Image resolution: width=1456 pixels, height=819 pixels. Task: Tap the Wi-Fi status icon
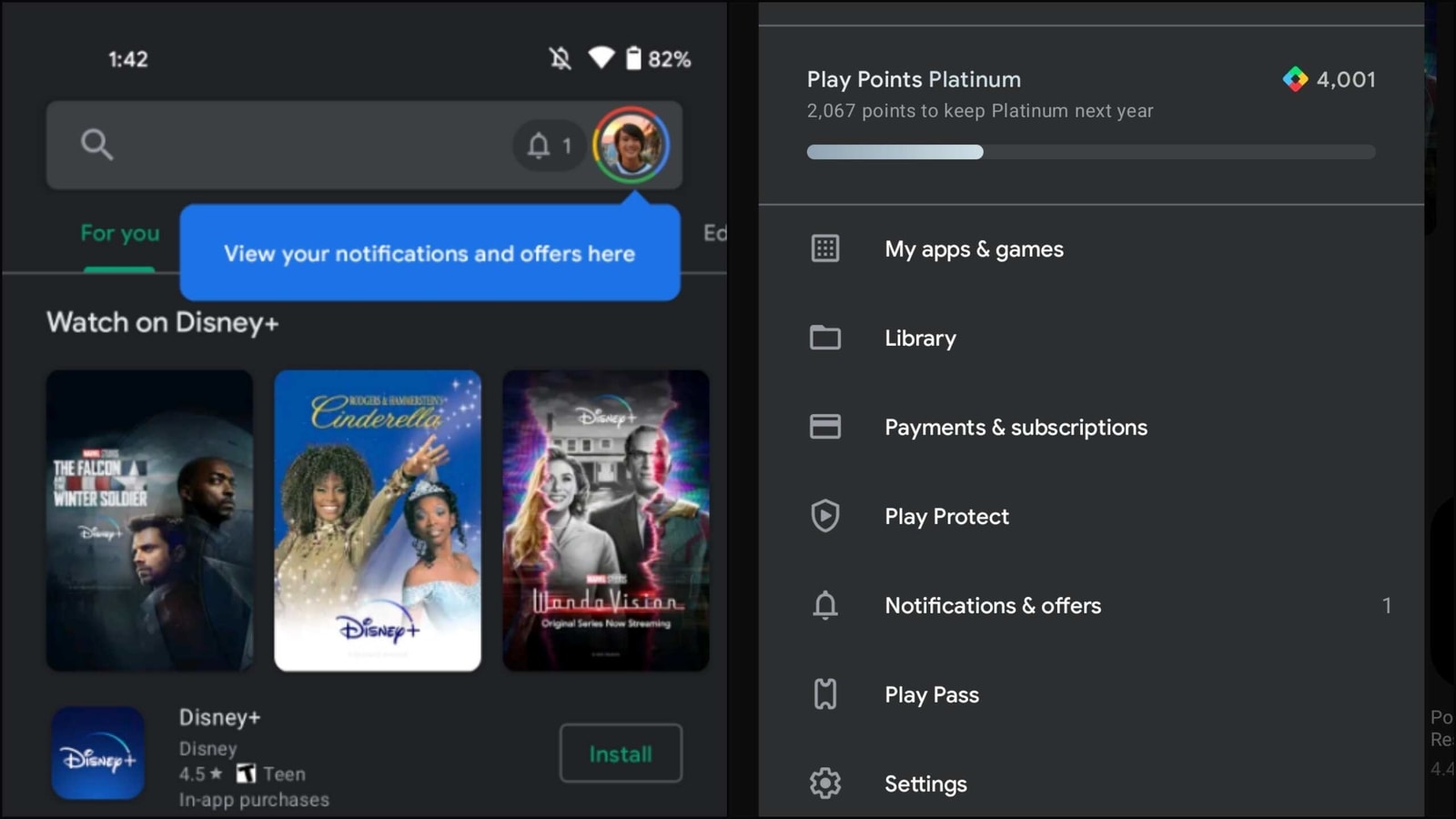click(602, 58)
